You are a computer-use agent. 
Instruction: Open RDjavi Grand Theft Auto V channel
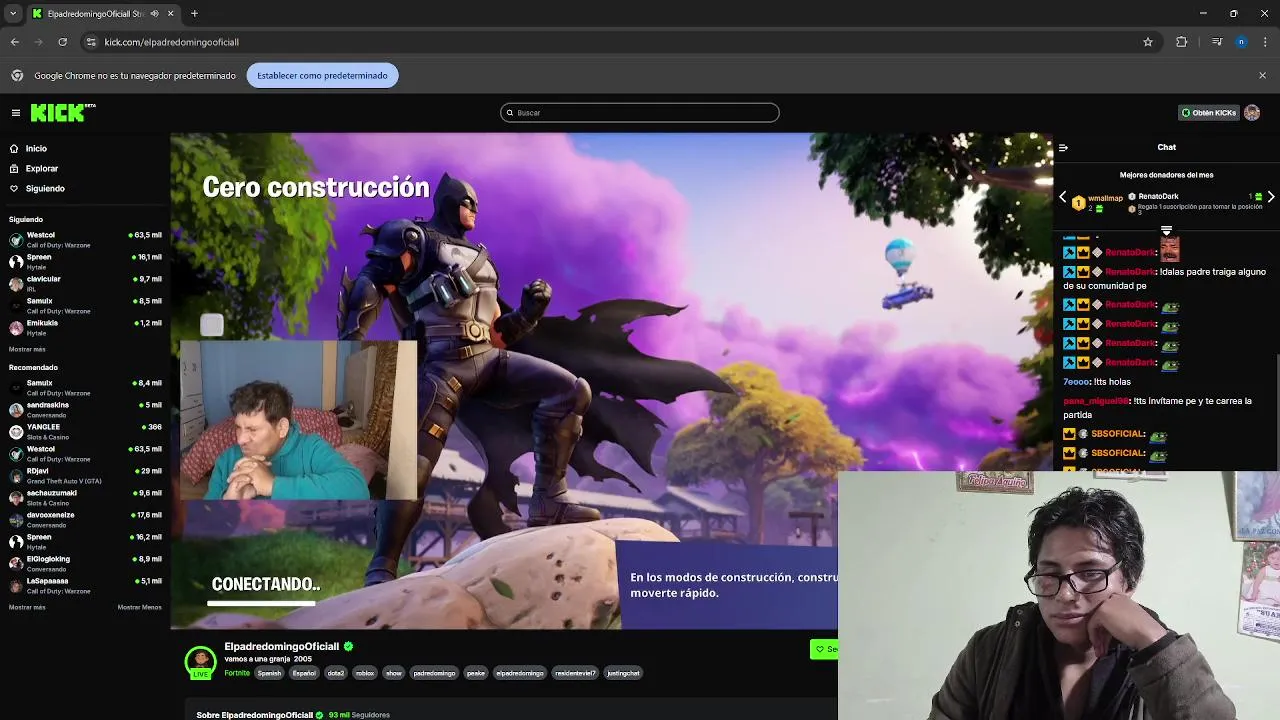[85, 475]
